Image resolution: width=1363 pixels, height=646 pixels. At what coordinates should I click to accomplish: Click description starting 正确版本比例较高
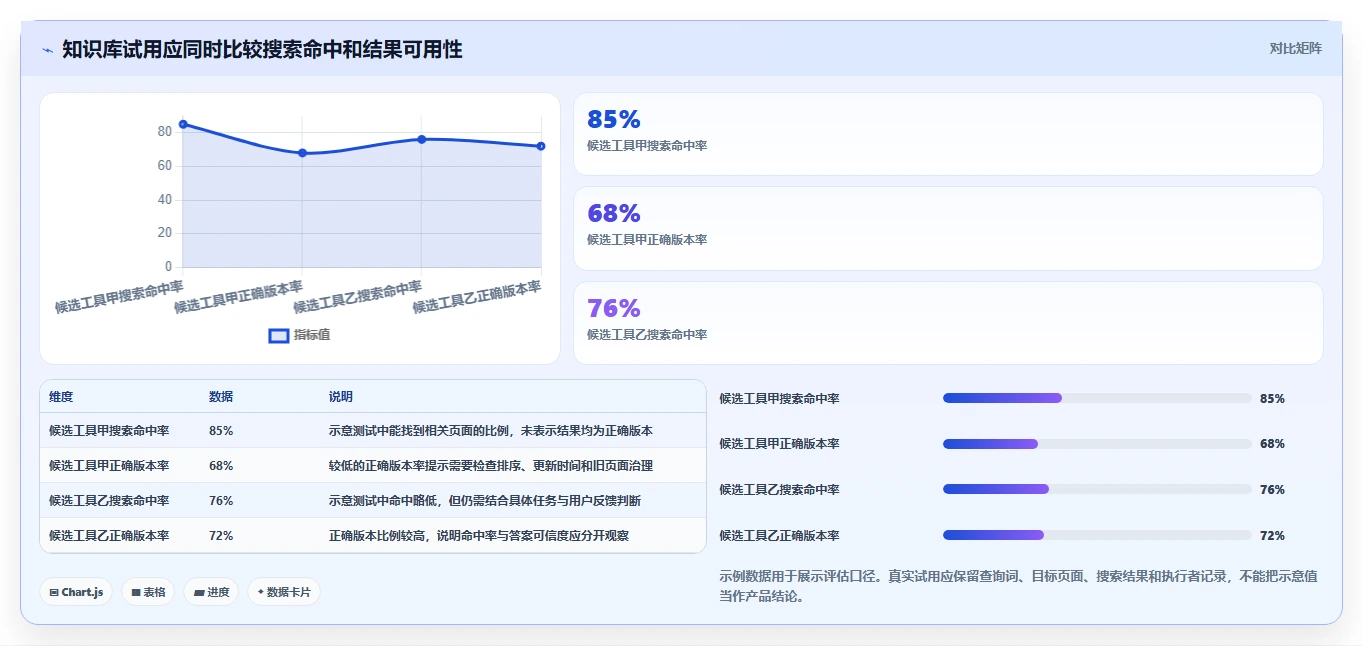coord(479,536)
